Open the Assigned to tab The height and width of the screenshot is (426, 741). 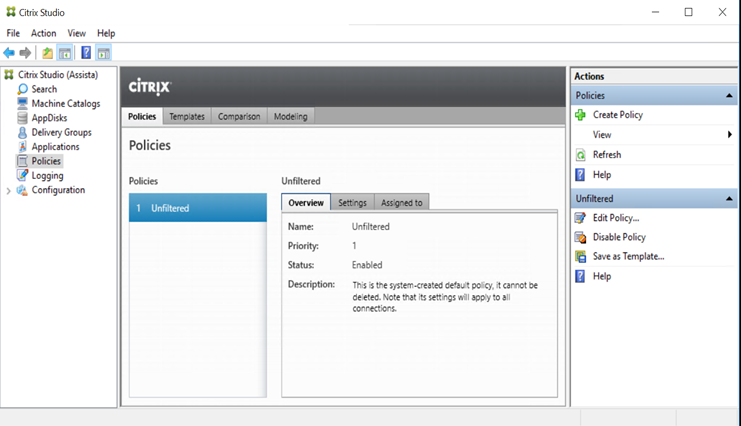[x=402, y=202]
